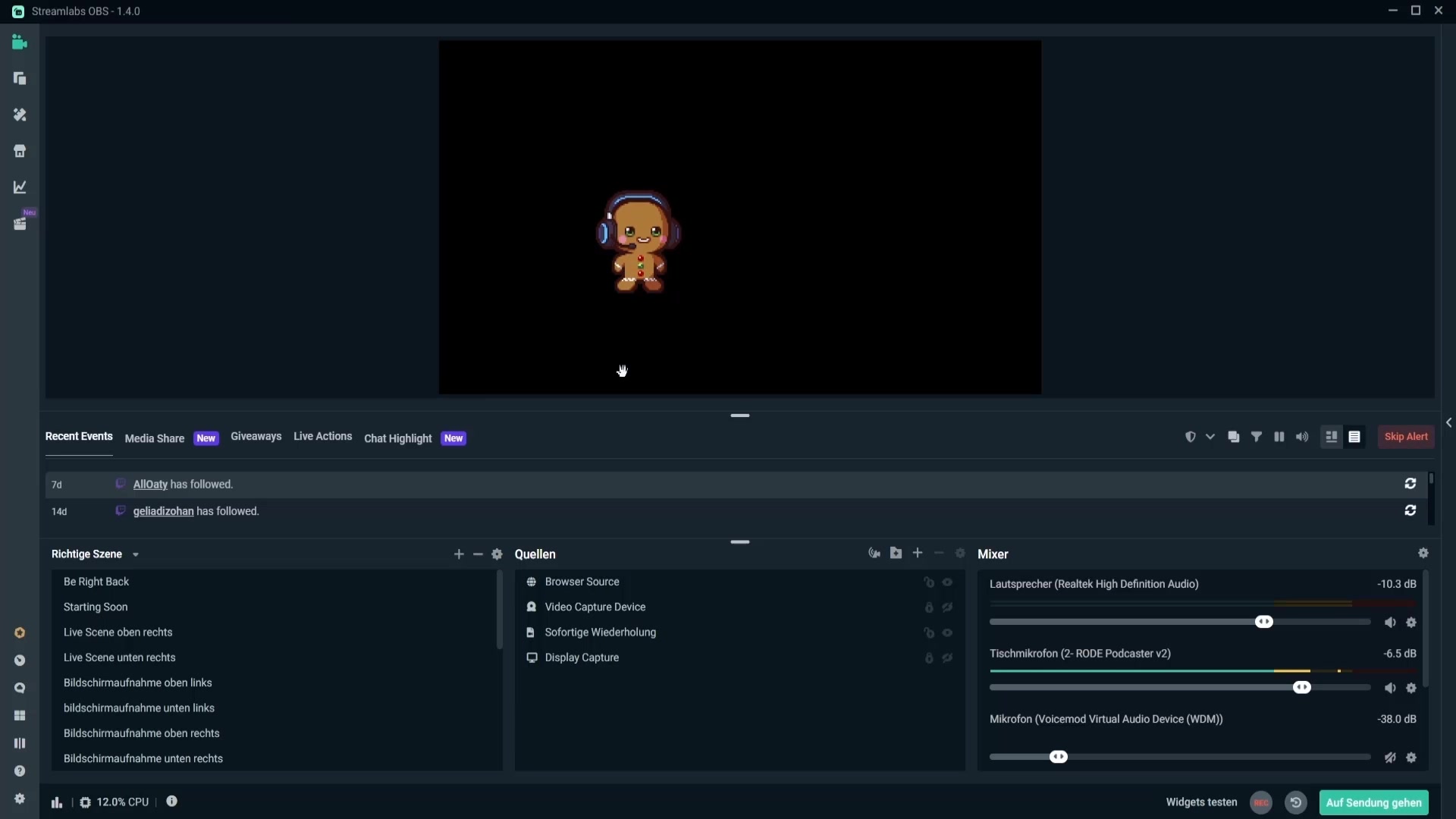Image resolution: width=1456 pixels, height=819 pixels.
Task: Open the Highlighter clapperboard sidebar icon
Action: [20, 224]
